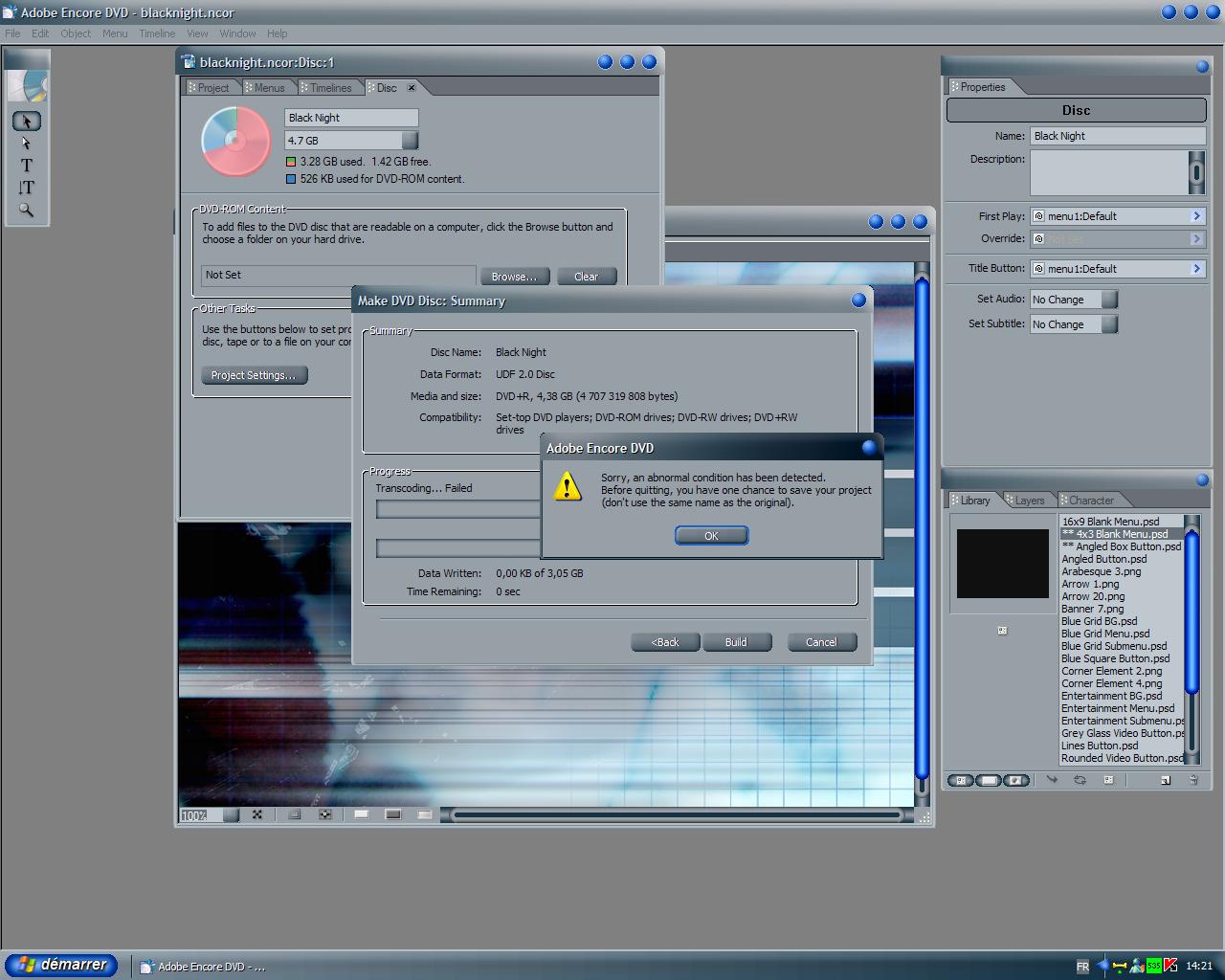
Task: Click the <Back button in Summary dialog
Action: (x=665, y=642)
